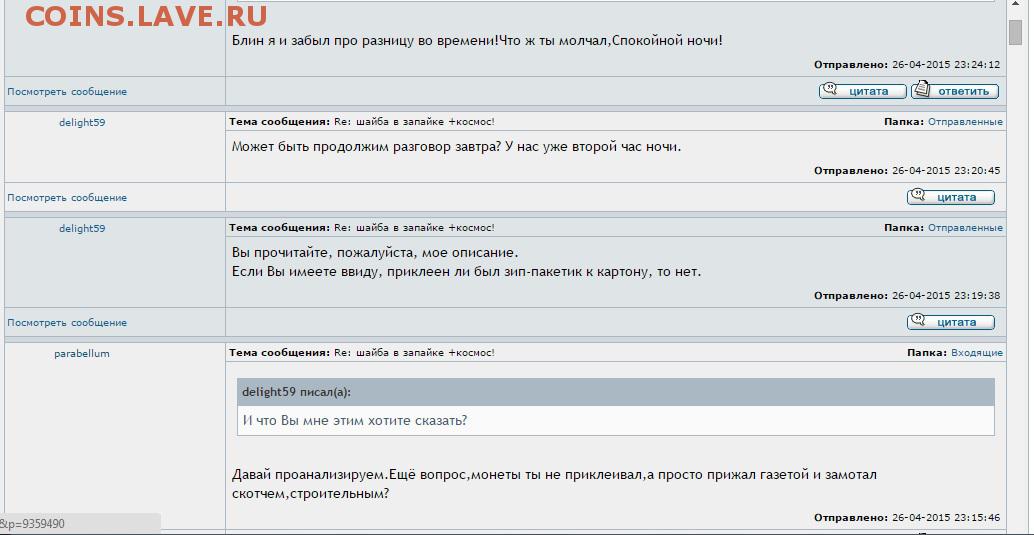
Task: Open parabellum user profile link
Action: click(x=82, y=354)
